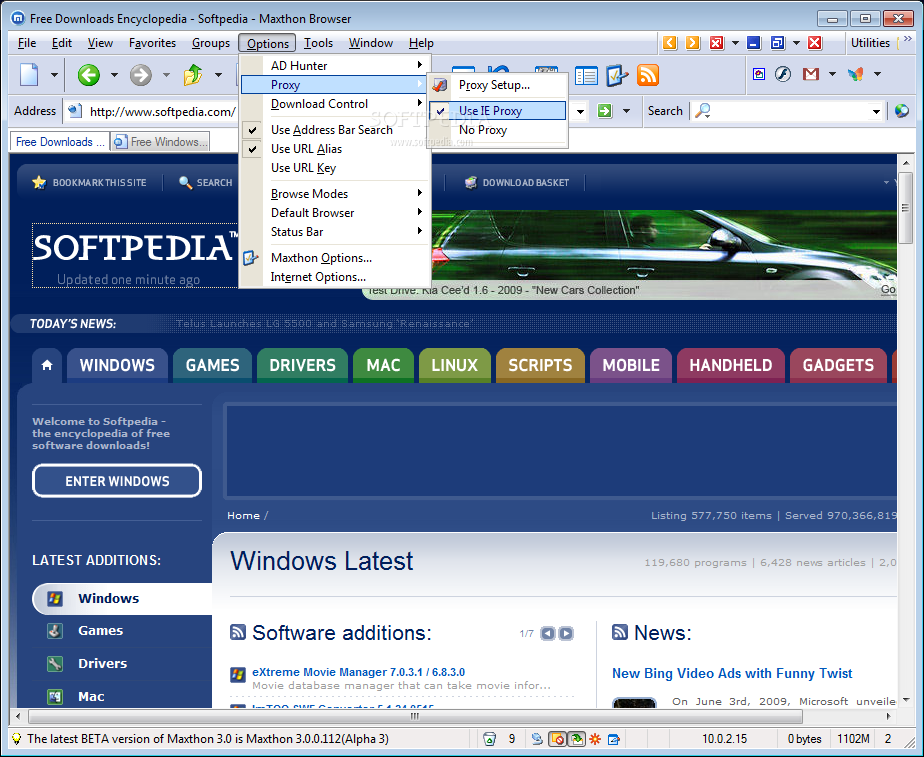The image size is (924, 757).
Task: Click the next arrow in Software additions
Action: tap(566, 633)
